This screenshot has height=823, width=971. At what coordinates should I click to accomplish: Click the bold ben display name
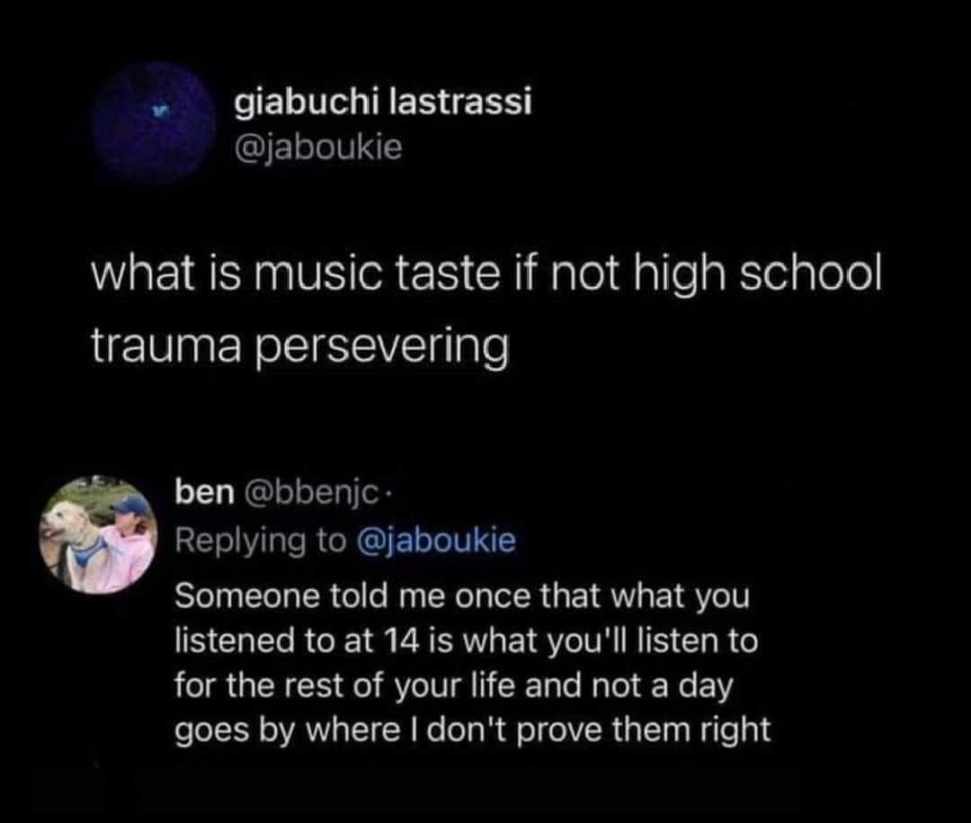[x=205, y=493]
